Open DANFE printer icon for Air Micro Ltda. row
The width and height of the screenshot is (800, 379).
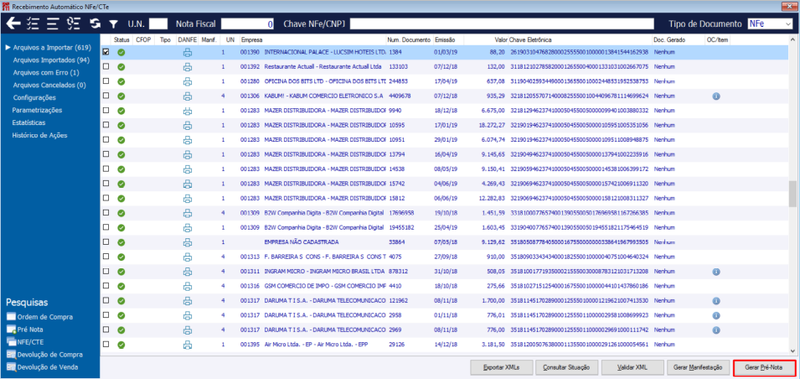tap(188, 344)
